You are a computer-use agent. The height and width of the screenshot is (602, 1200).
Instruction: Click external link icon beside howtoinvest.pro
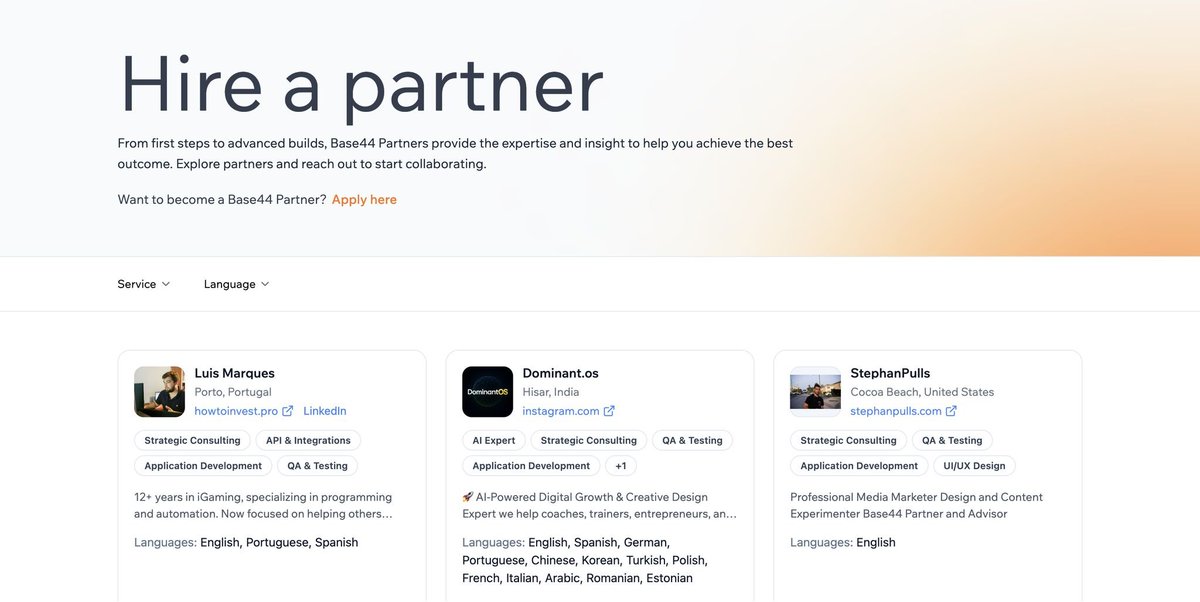pos(288,411)
